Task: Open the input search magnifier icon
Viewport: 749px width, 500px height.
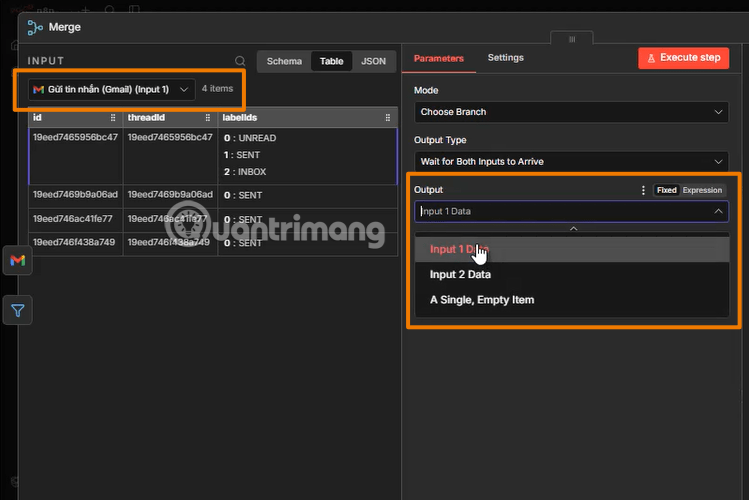Action: tap(240, 61)
